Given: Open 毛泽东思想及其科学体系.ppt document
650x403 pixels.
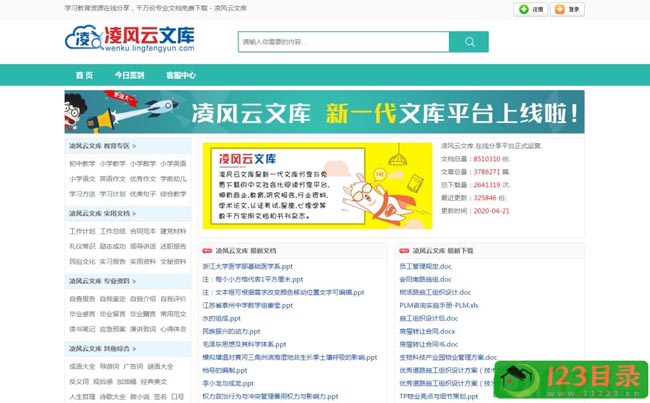Looking at the screenshot, I should [x=244, y=344].
